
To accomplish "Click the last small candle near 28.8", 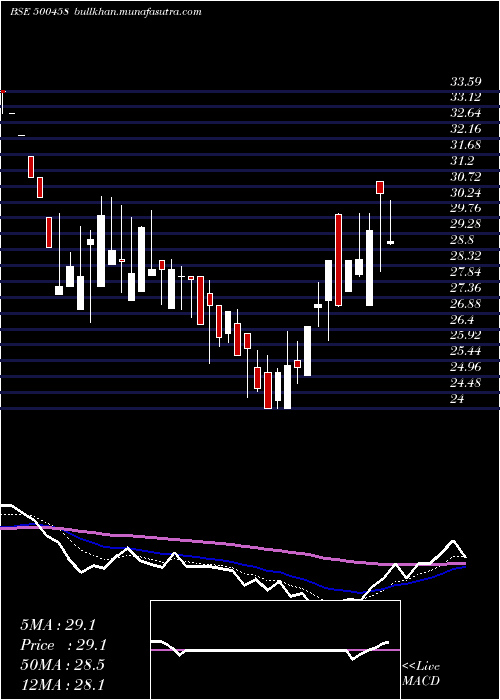I will [x=390, y=242].
